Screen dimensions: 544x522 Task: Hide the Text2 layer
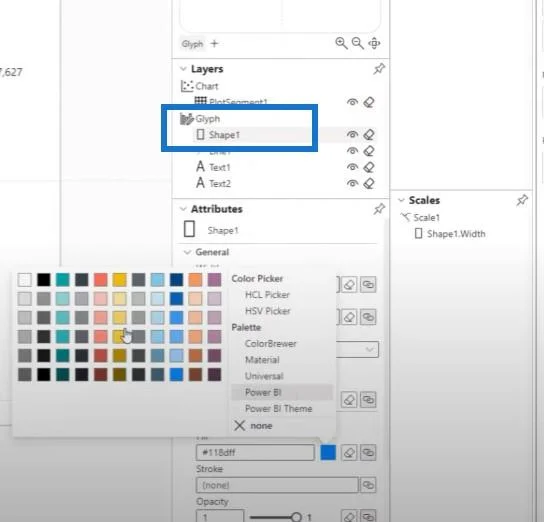[352, 183]
